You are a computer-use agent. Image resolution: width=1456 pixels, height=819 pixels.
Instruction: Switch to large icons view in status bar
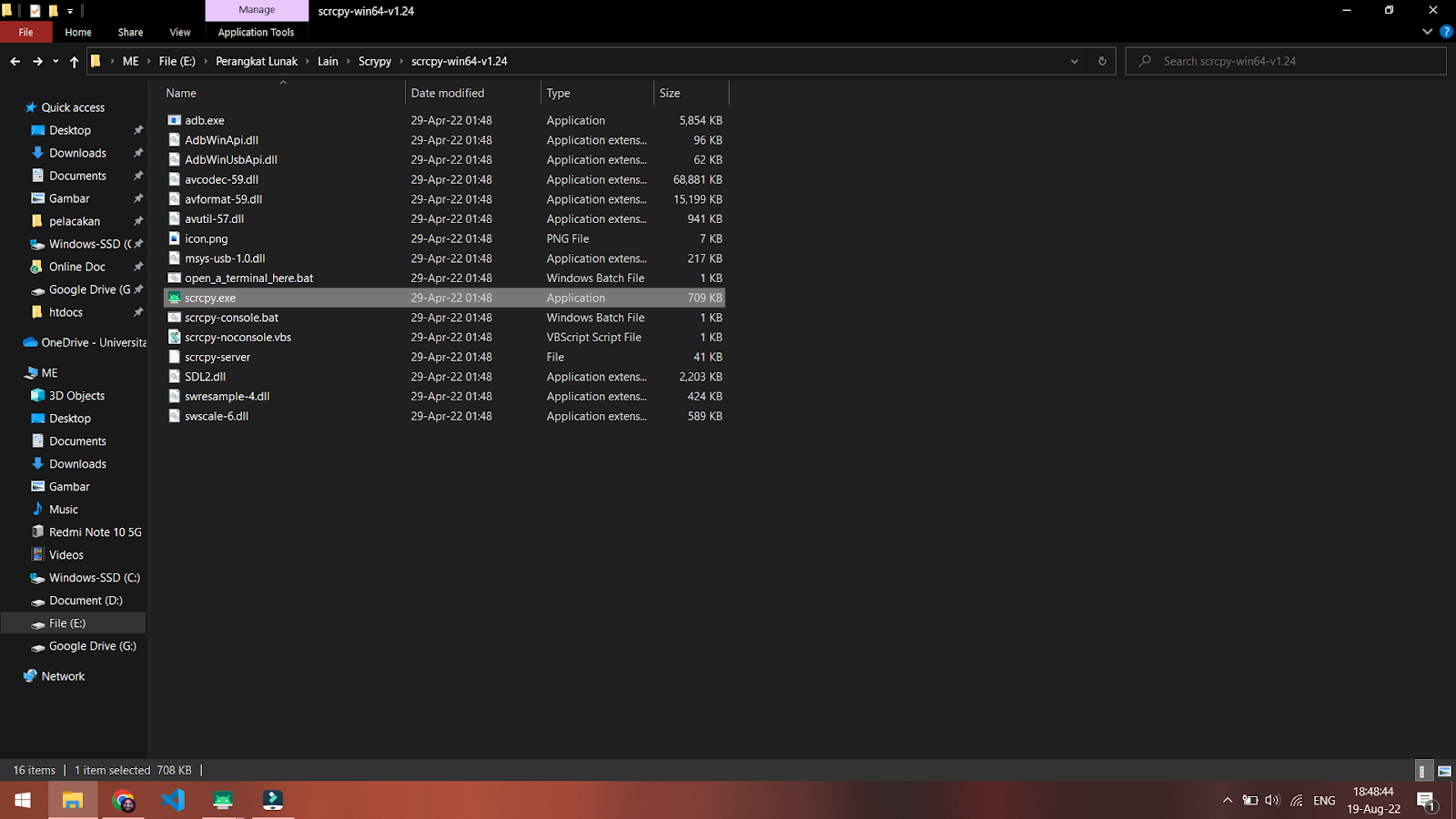[1444, 771]
